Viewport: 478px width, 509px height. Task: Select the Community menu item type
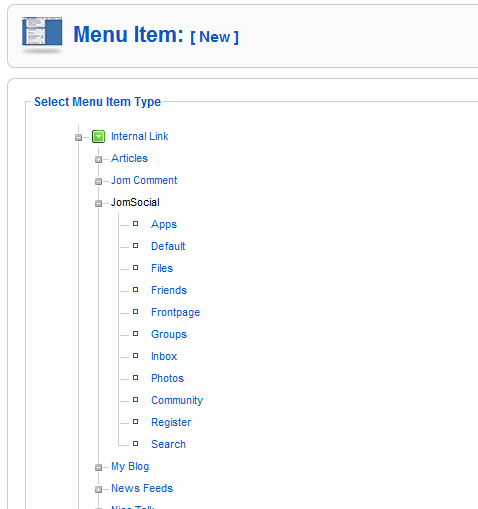[177, 400]
